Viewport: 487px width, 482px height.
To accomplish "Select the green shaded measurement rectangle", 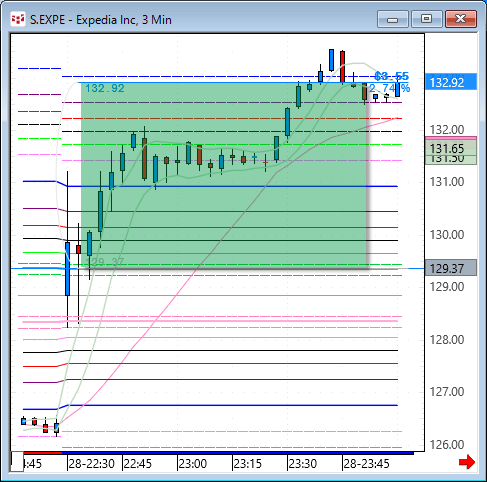I will pyautogui.click(x=224, y=175).
